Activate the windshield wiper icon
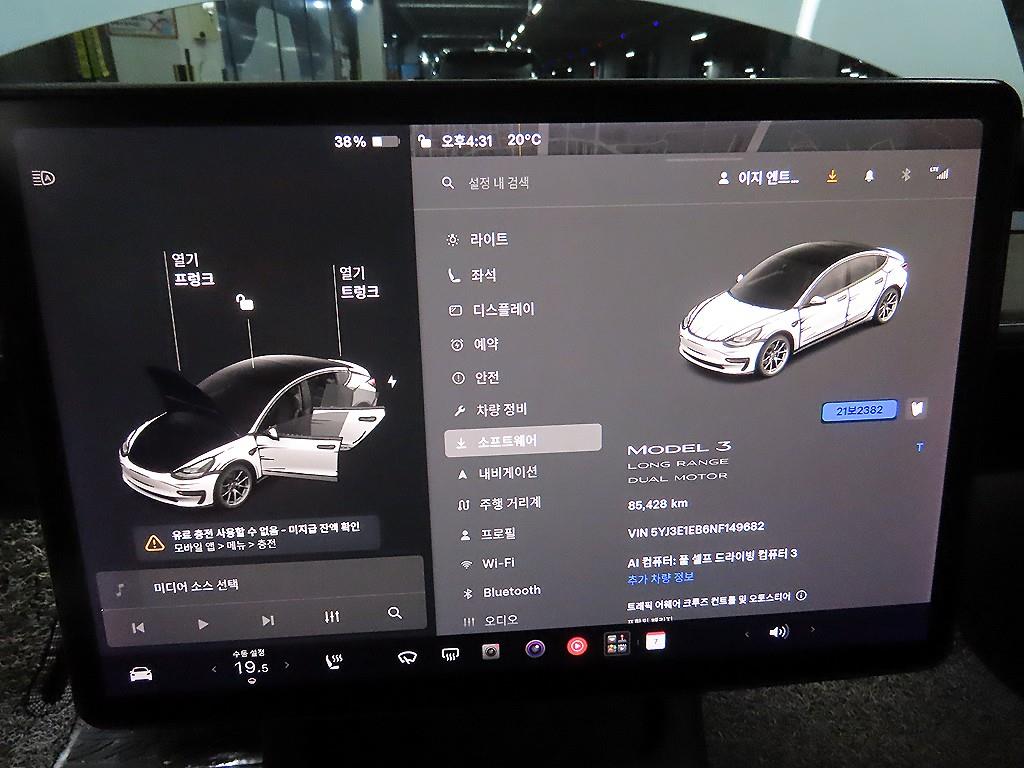This screenshot has width=1024, height=768. (x=408, y=657)
